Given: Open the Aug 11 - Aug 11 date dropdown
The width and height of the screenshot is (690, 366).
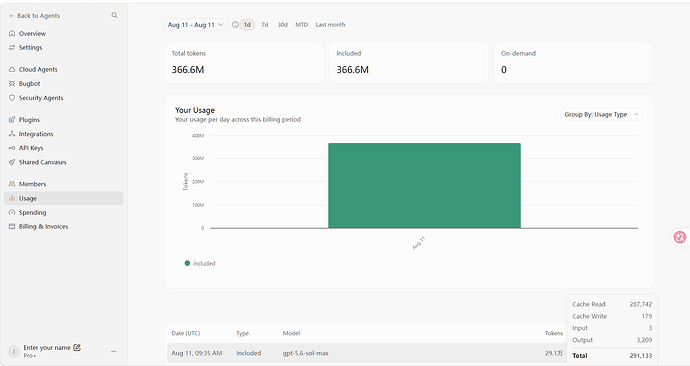Looking at the screenshot, I should tap(196, 25).
